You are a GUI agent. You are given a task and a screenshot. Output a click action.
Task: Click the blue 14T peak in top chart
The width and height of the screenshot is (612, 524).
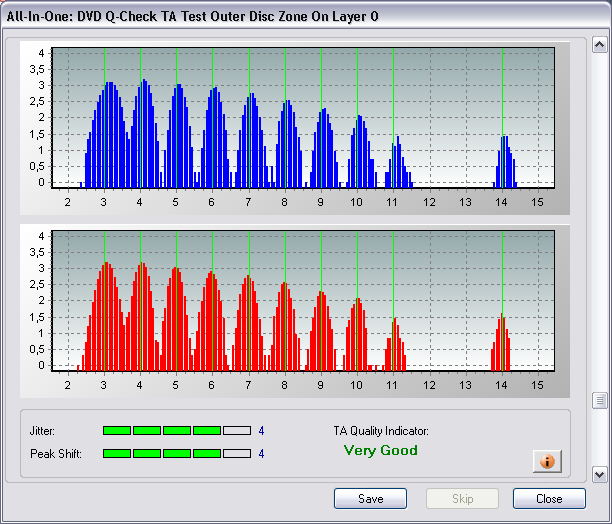pyautogui.click(x=505, y=162)
